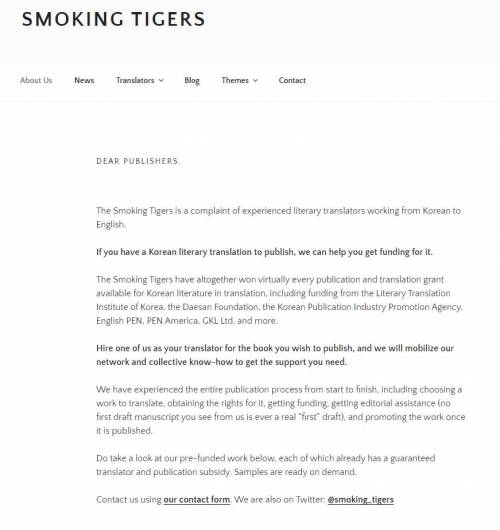The width and height of the screenshot is (500, 530).
Task: Click the 'Contact us using' text
Action: click(129, 500)
